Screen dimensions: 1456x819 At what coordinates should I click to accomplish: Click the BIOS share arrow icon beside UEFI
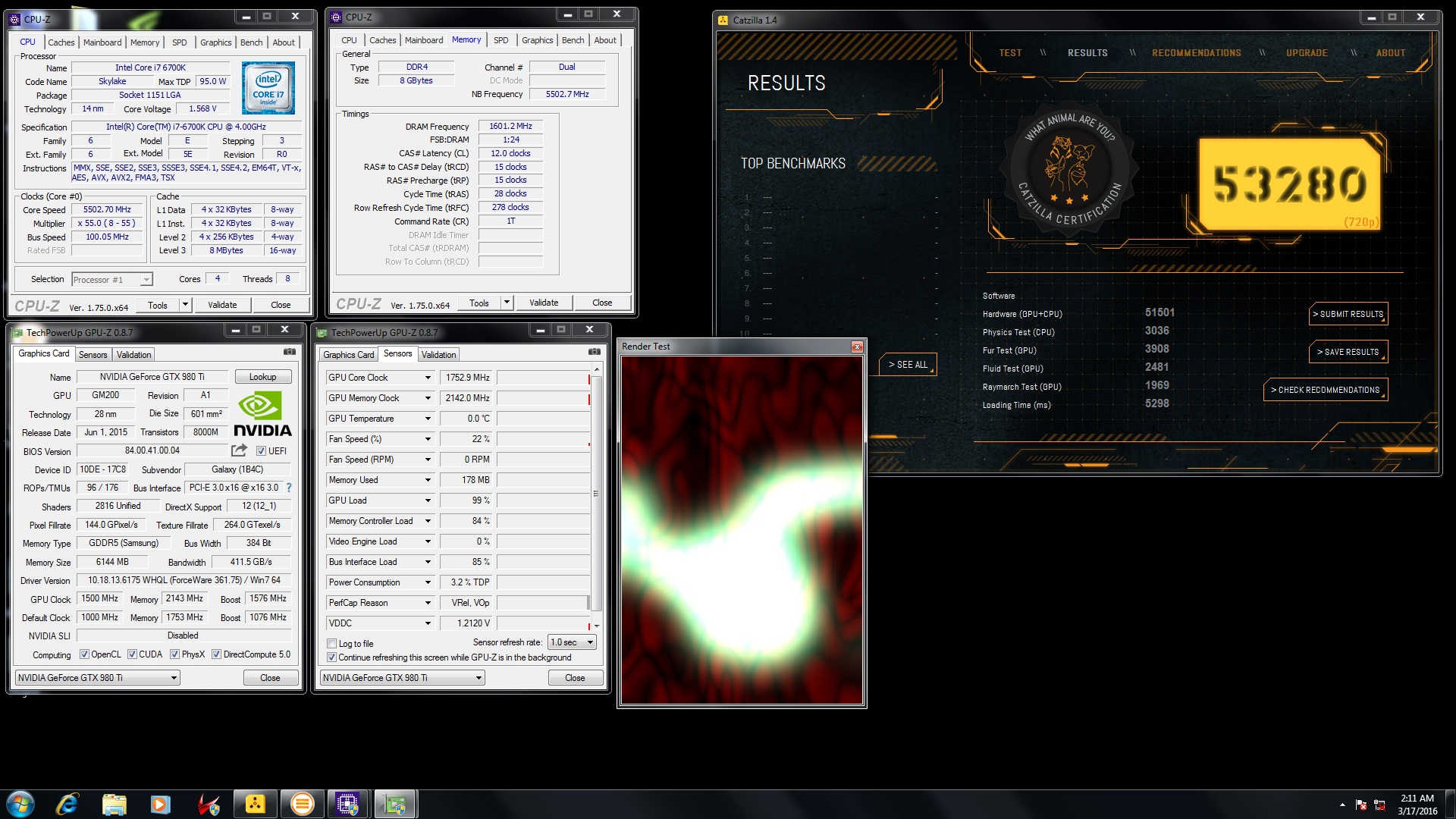pyautogui.click(x=240, y=450)
